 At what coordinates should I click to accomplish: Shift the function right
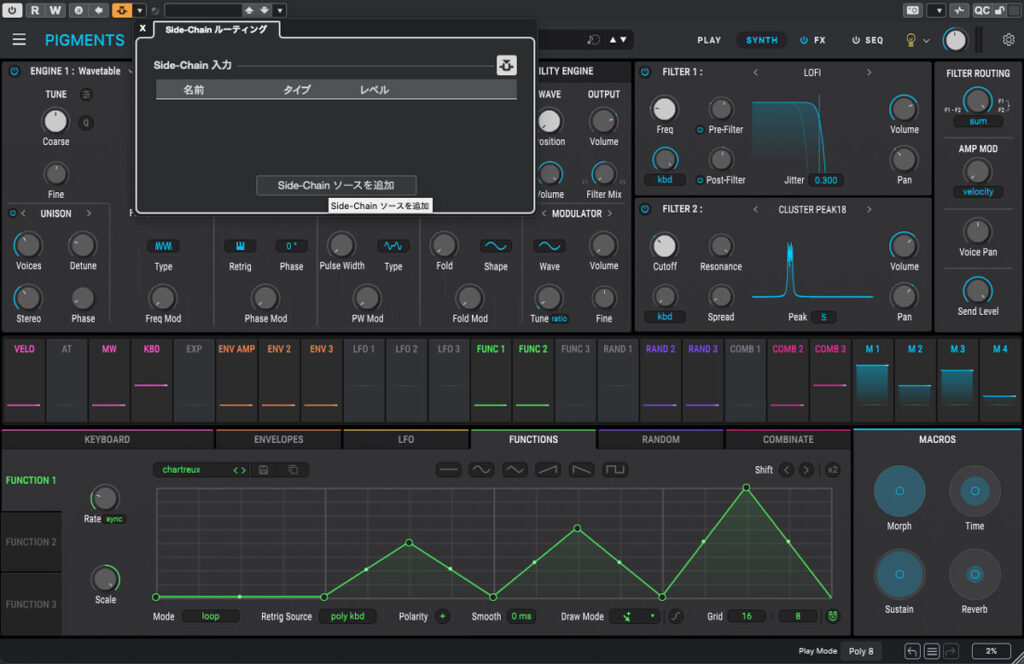pos(806,469)
